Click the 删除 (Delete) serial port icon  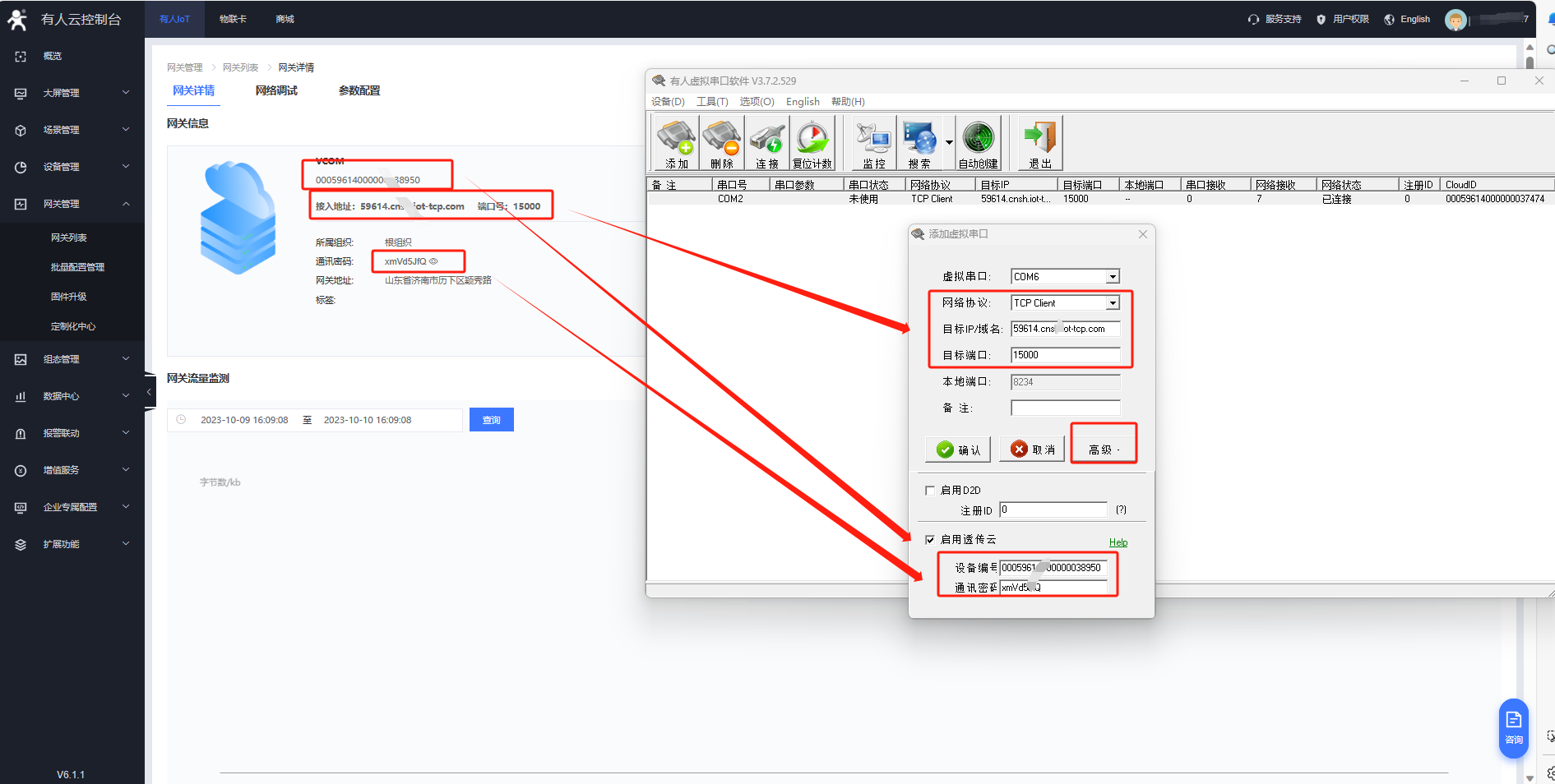721,143
